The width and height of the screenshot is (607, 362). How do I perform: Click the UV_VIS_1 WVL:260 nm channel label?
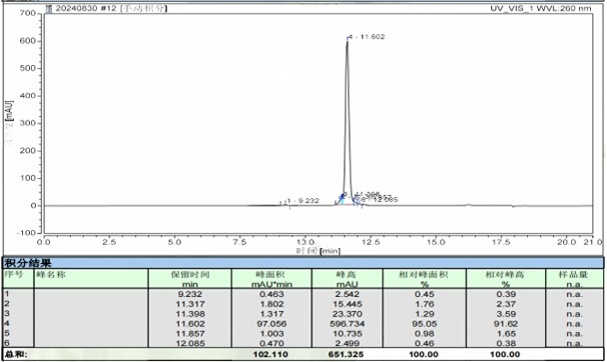(x=541, y=8)
